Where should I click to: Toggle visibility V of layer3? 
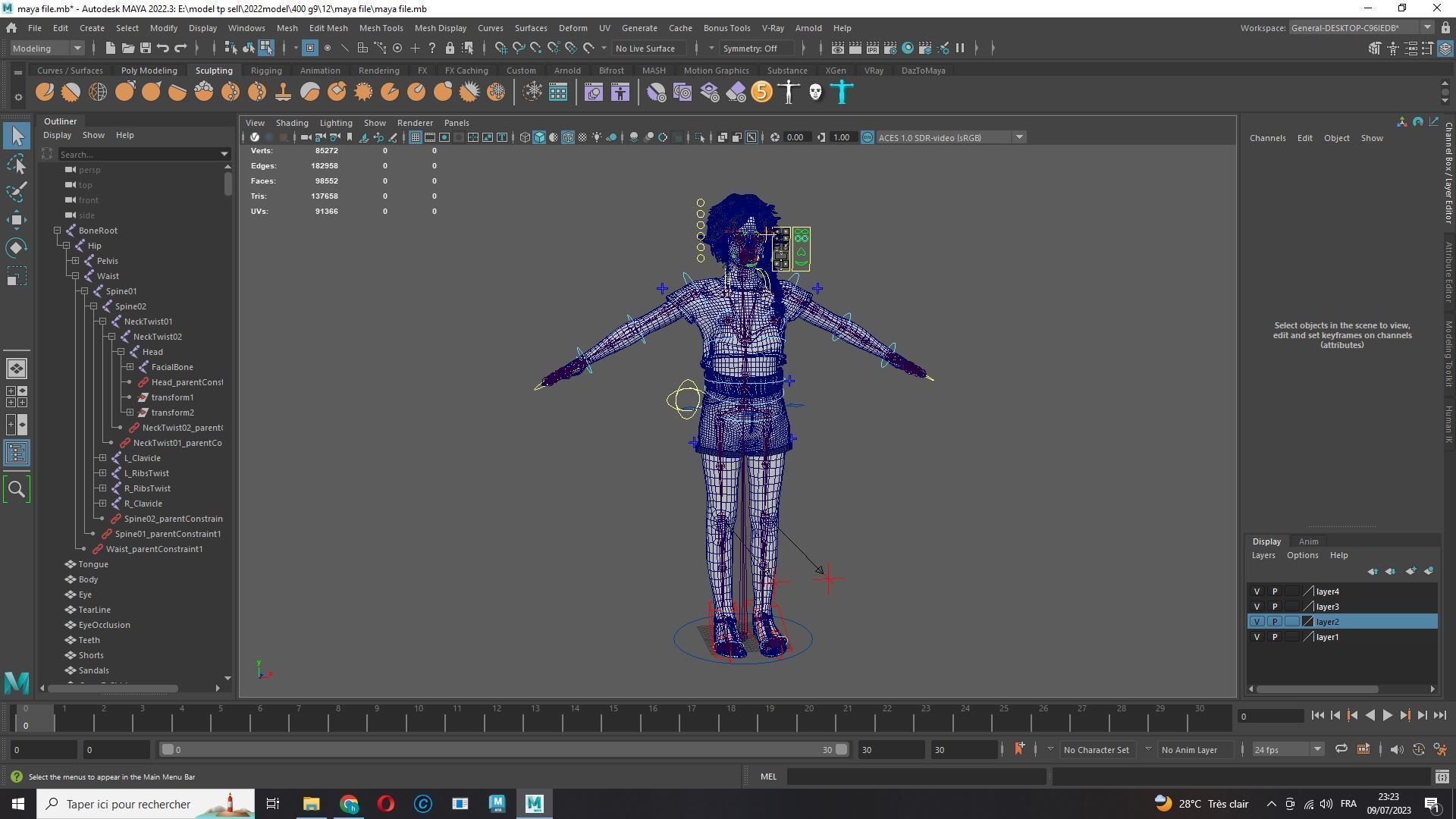point(1257,607)
